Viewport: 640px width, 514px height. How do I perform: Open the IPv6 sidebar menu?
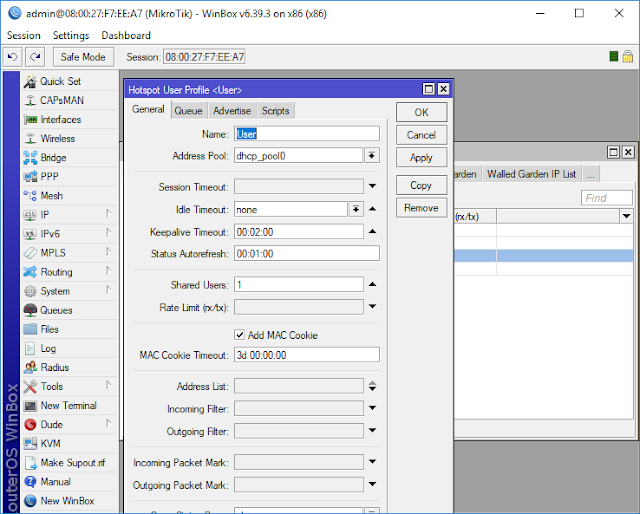(x=69, y=234)
